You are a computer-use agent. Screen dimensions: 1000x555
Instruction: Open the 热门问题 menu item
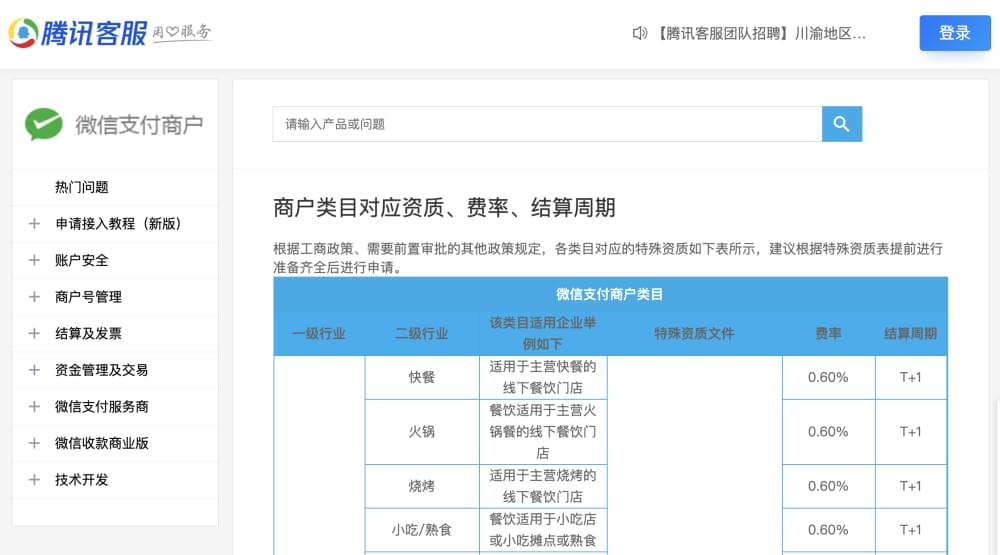(x=82, y=187)
